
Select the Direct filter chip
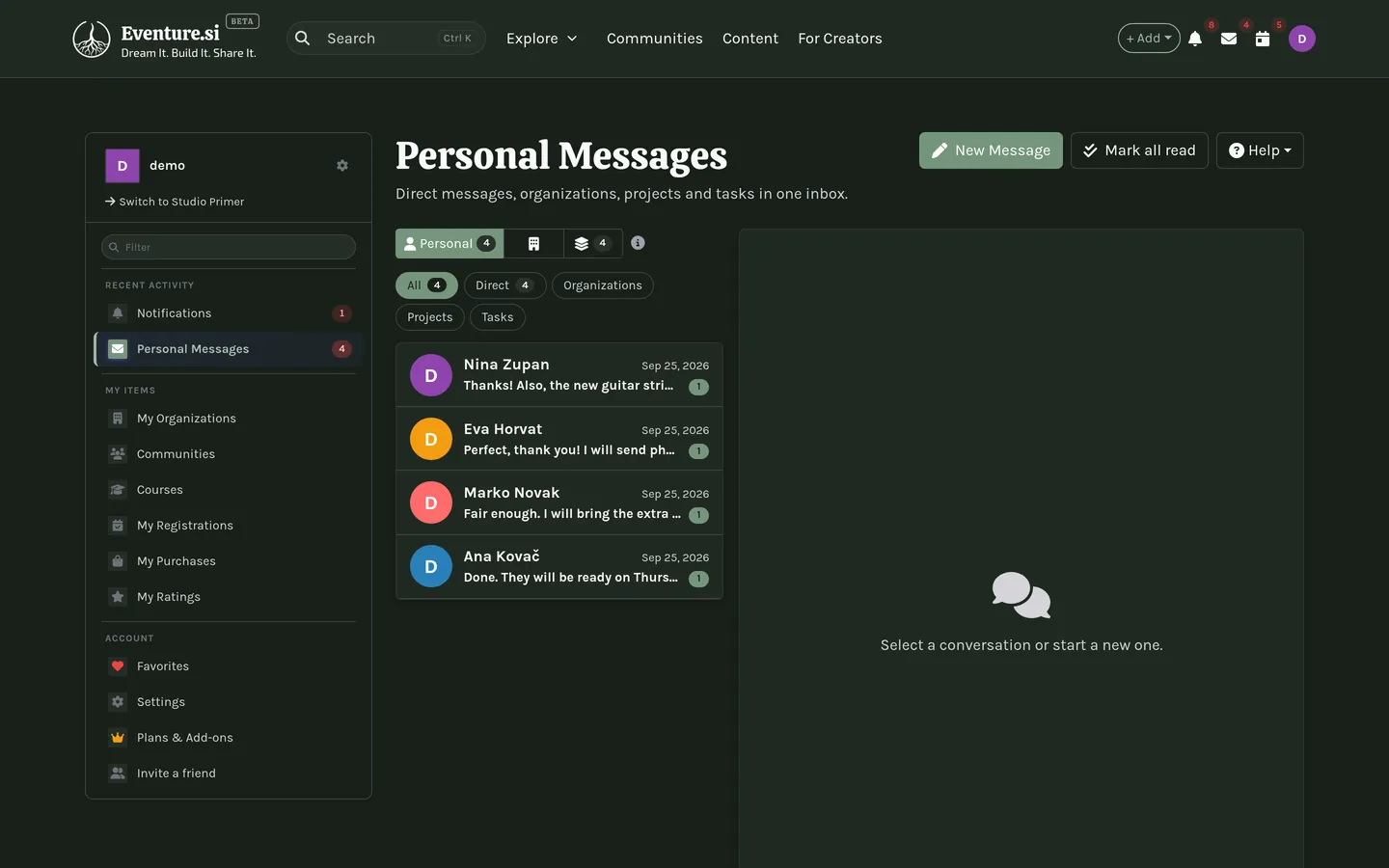pos(504,285)
